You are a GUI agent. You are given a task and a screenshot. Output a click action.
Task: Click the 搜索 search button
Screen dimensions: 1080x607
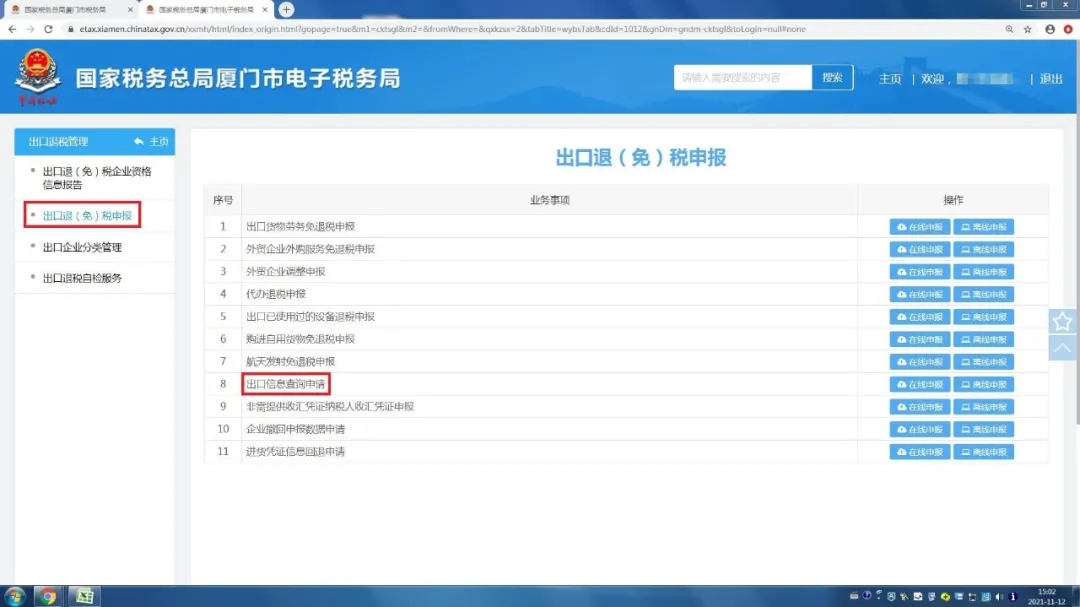click(832, 78)
